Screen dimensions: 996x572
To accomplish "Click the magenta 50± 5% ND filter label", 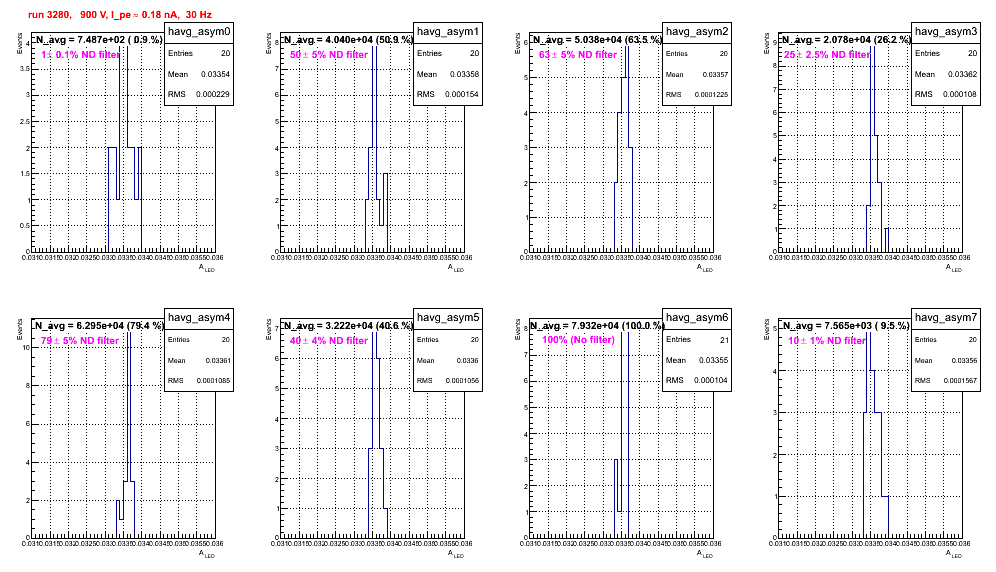I will coord(329,55).
